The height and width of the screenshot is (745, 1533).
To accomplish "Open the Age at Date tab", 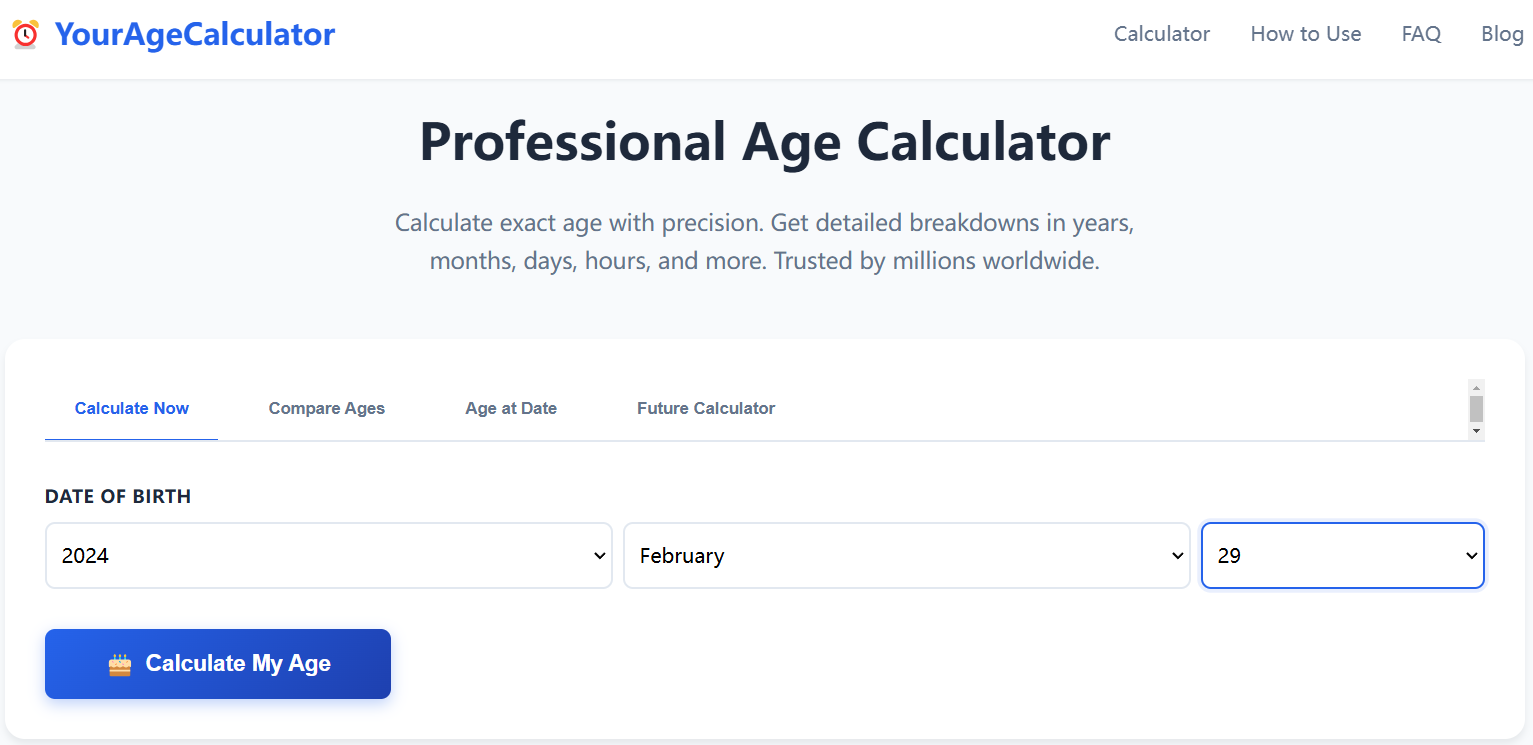I will 510,408.
